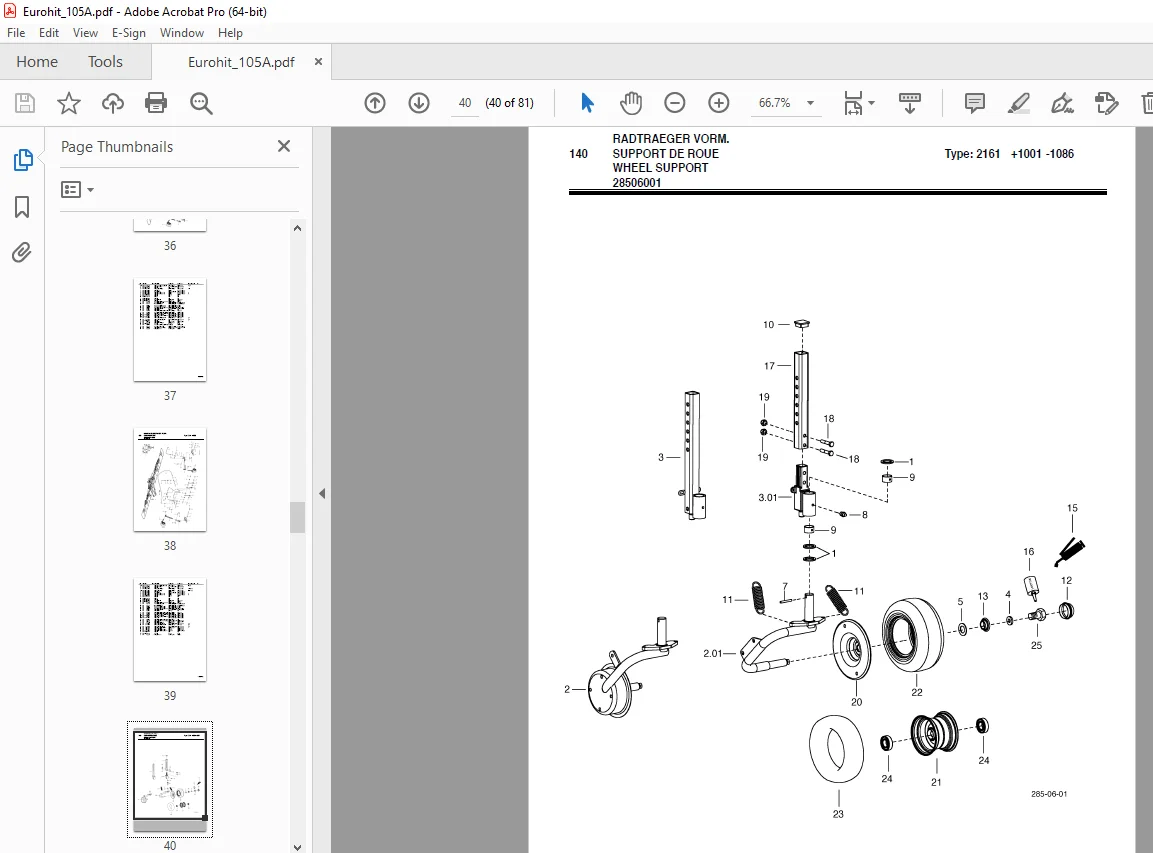Switch to the Home tab
The height and width of the screenshot is (853, 1153).
point(37,62)
